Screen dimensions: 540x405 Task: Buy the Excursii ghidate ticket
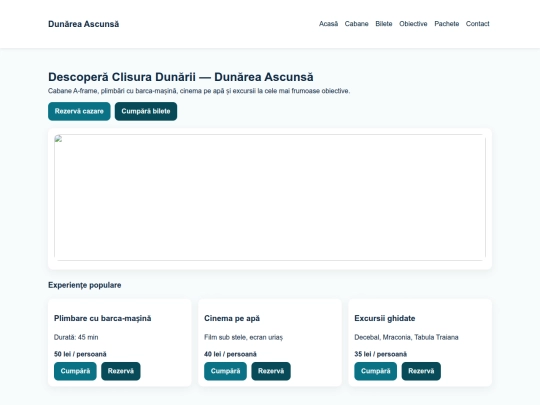(x=375, y=371)
